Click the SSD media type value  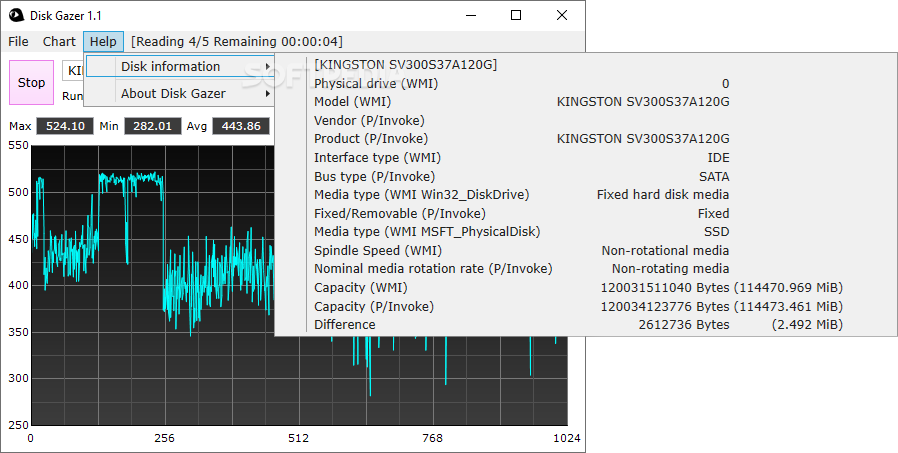click(x=716, y=232)
